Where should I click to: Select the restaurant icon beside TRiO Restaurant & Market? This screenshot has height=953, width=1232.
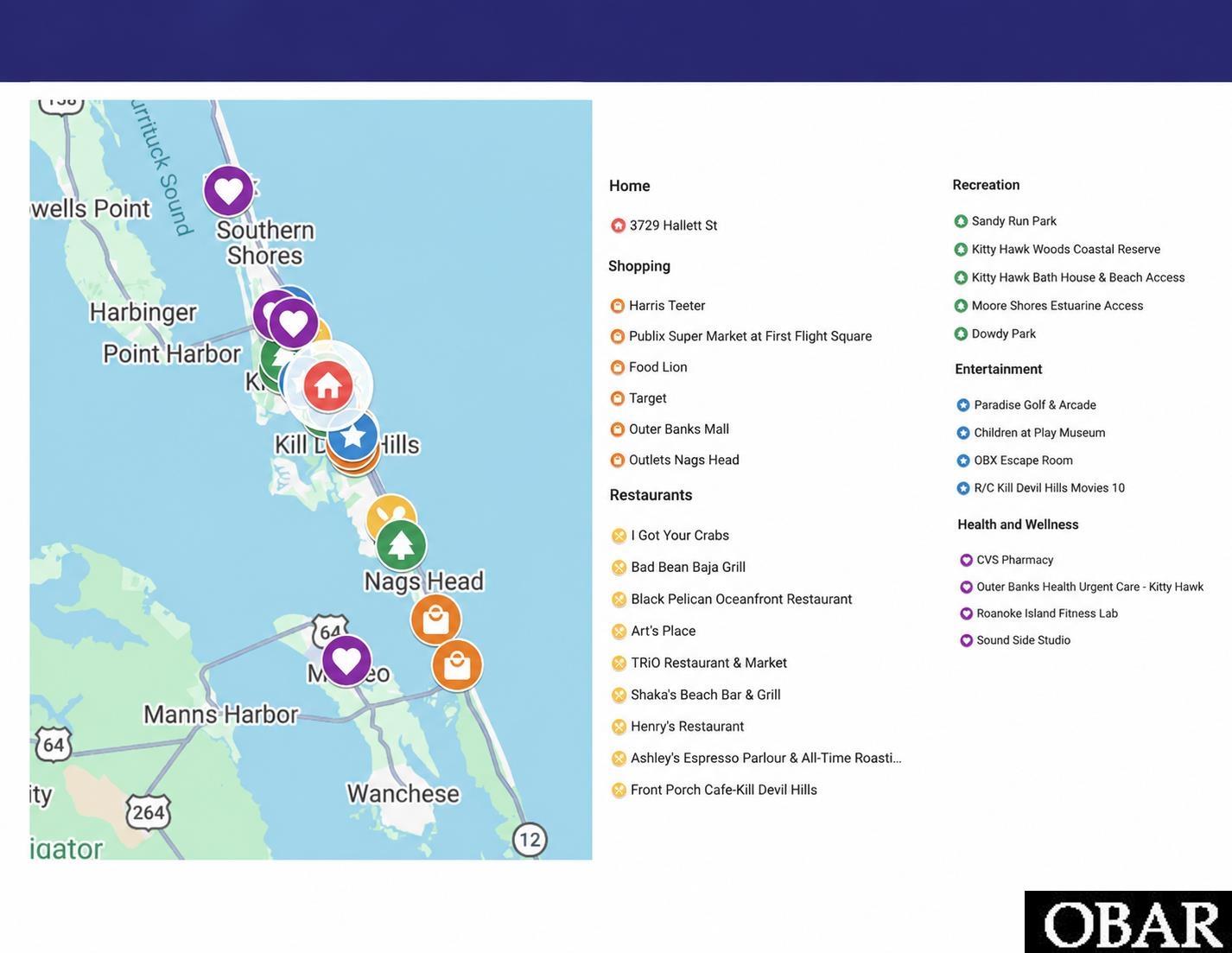point(619,664)
